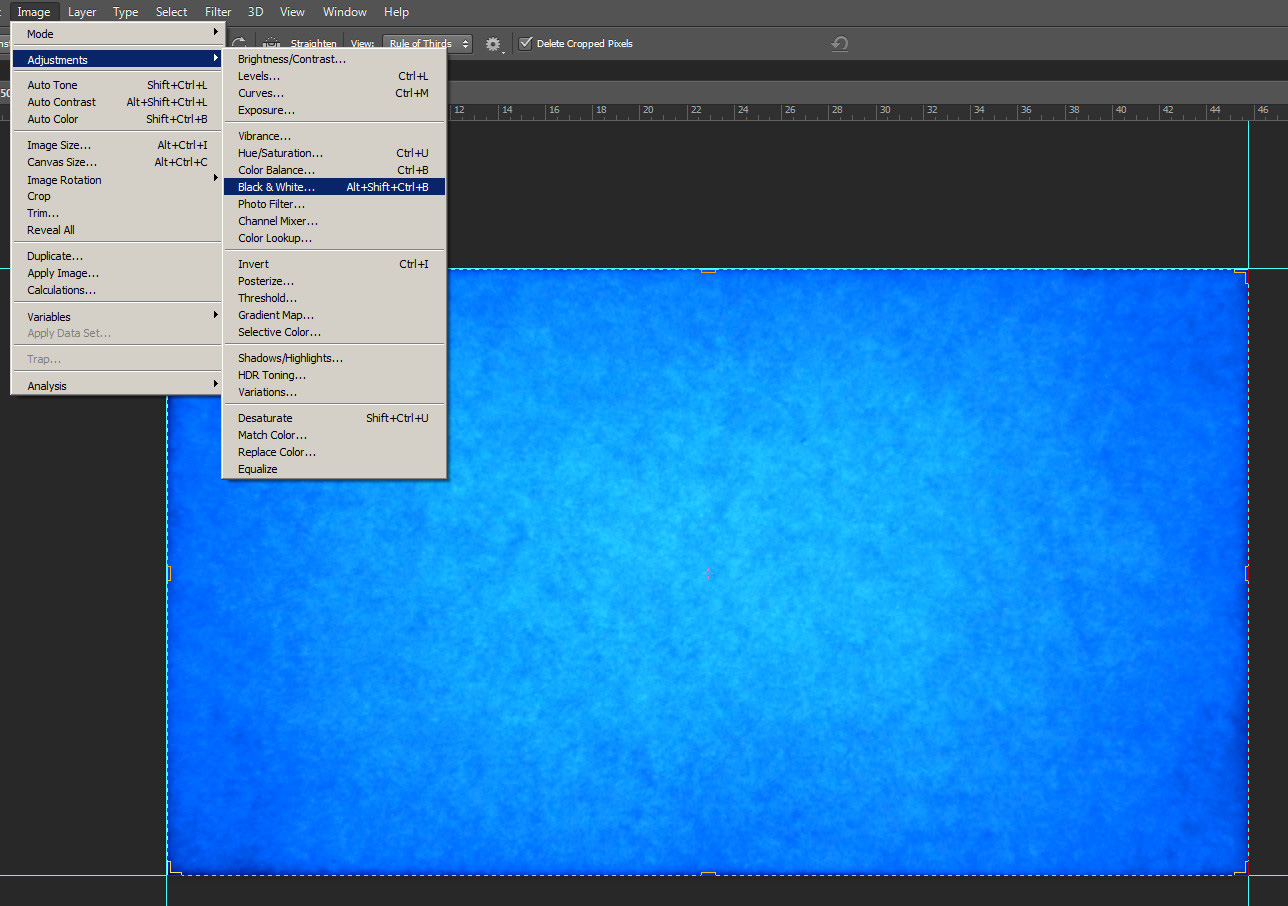The image size is (1288, 906).
Task: Click the horizontal ruler at mark 30
Action: click(x=884, y=112)
